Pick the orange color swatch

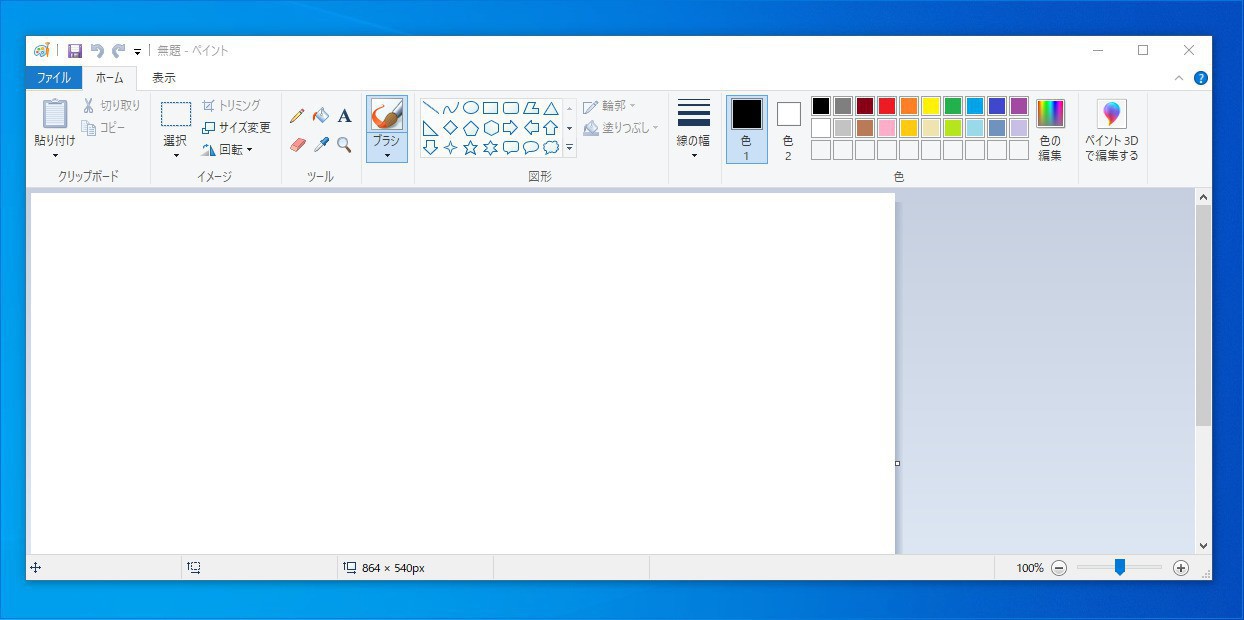pos(909,106)
